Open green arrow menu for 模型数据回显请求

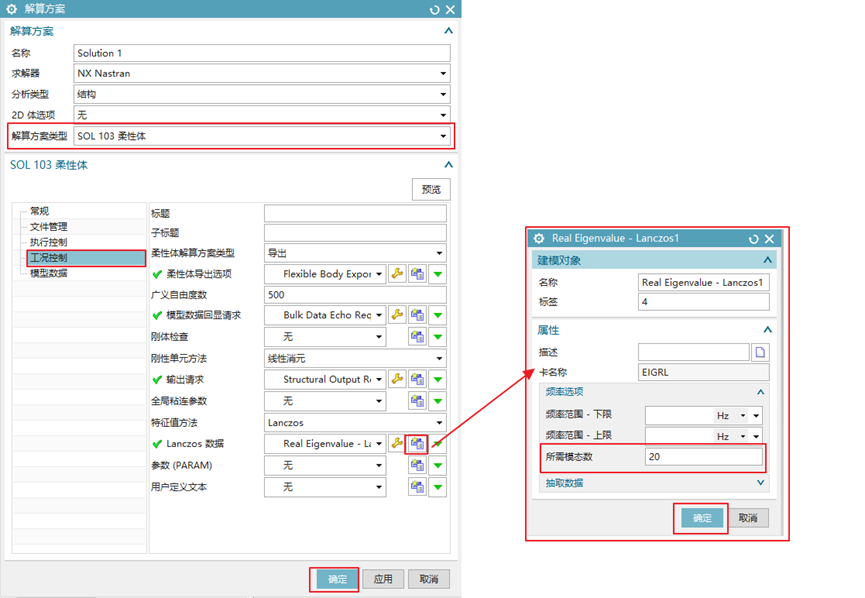(437, 315)
